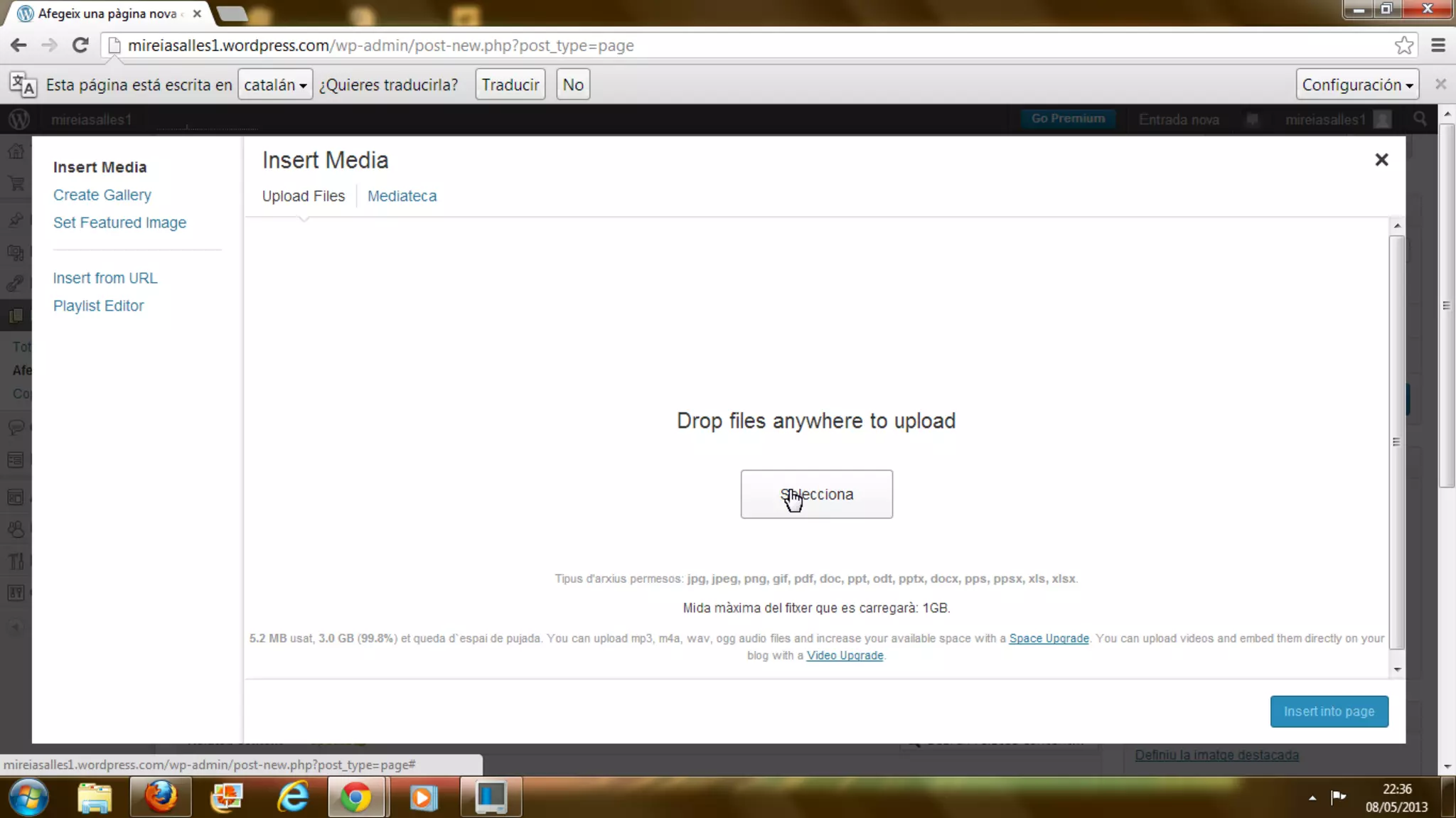Click the appearance icon in the WordPress sidebar
1456x818 pixels.
click(16, 497)
